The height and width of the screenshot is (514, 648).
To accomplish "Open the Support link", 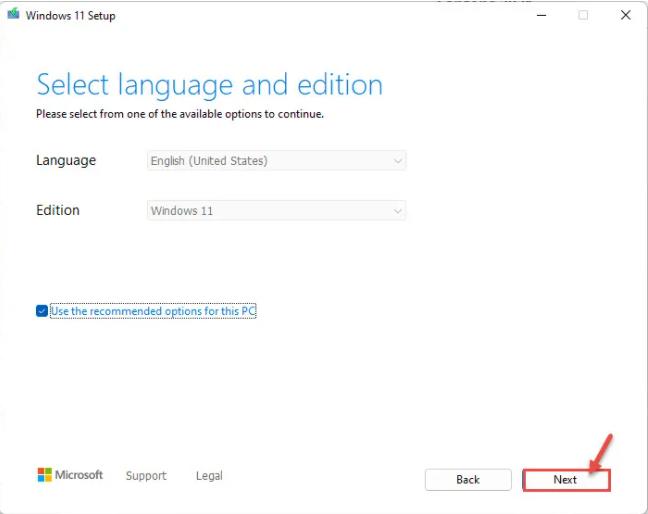I will [146, 476].
